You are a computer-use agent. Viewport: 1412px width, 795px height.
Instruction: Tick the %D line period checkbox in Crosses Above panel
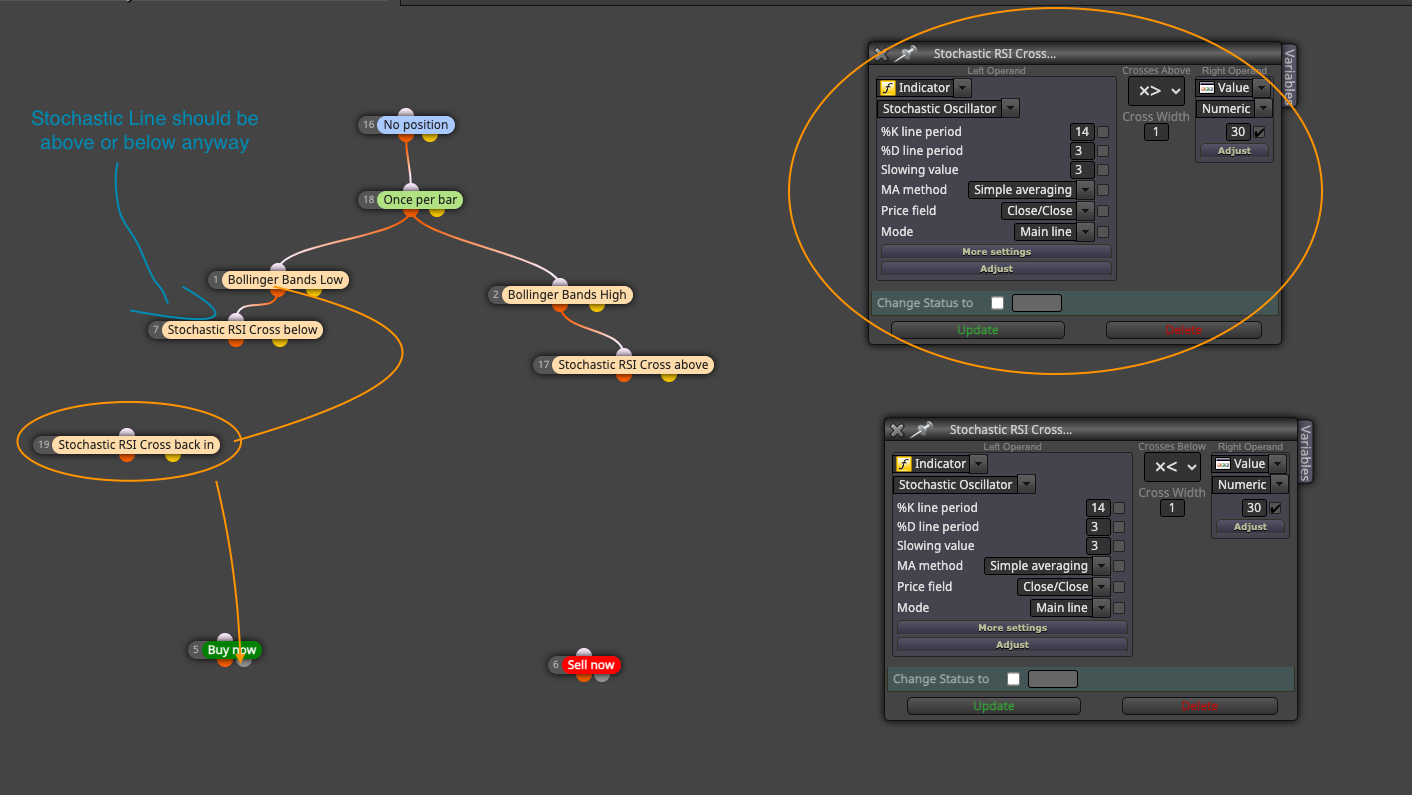point(1103,151)
